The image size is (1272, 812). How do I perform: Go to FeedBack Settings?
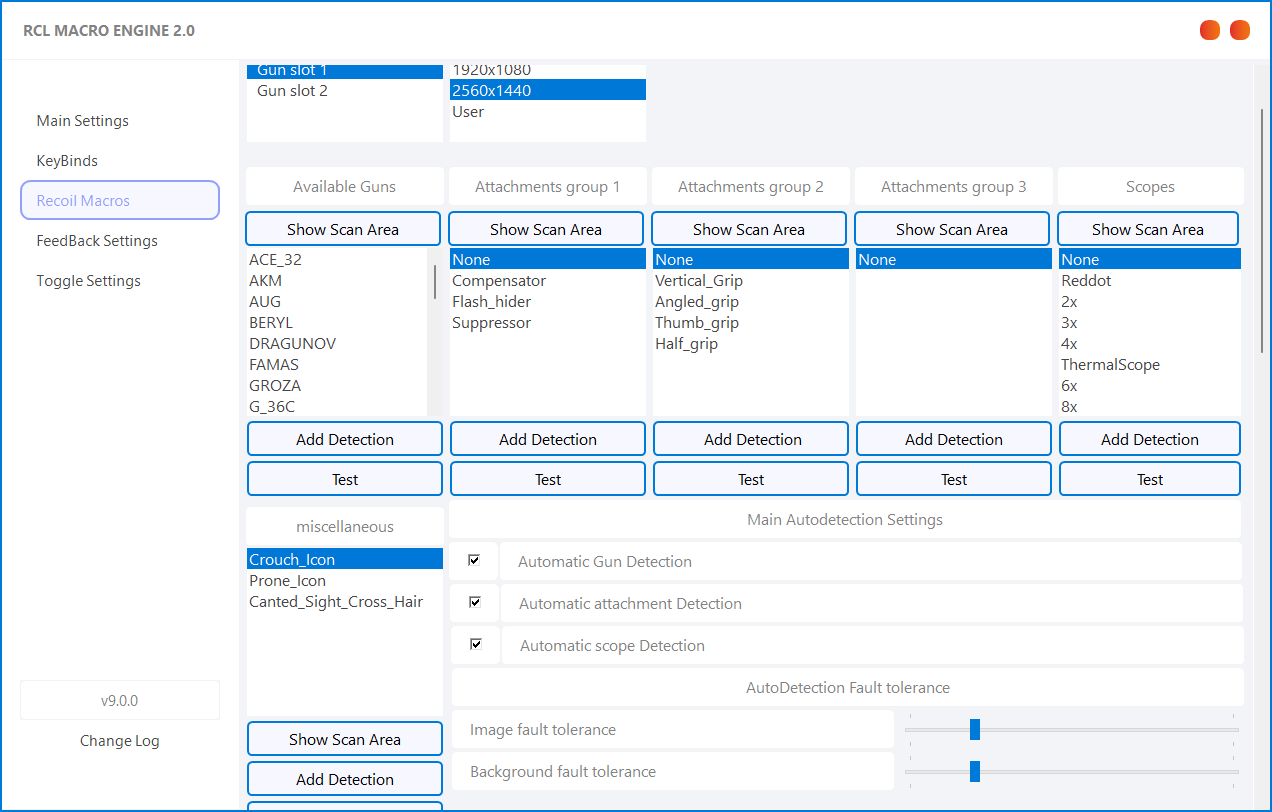(97, 241)
